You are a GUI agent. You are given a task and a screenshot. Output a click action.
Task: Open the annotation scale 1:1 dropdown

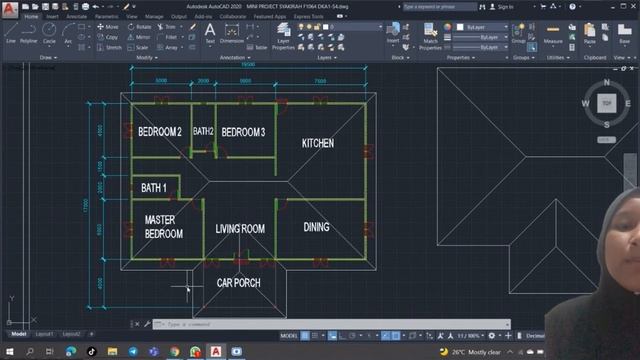click(471, 336)
